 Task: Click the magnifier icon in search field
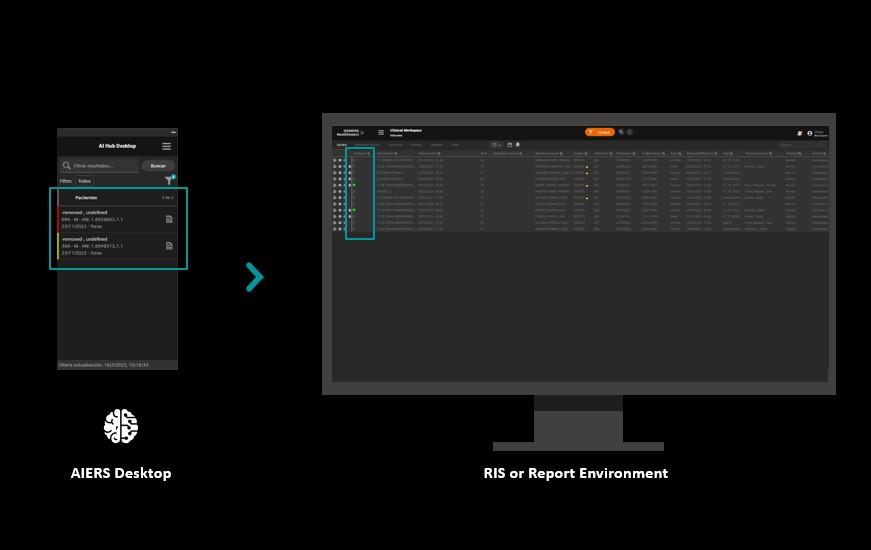pos(67,166)
